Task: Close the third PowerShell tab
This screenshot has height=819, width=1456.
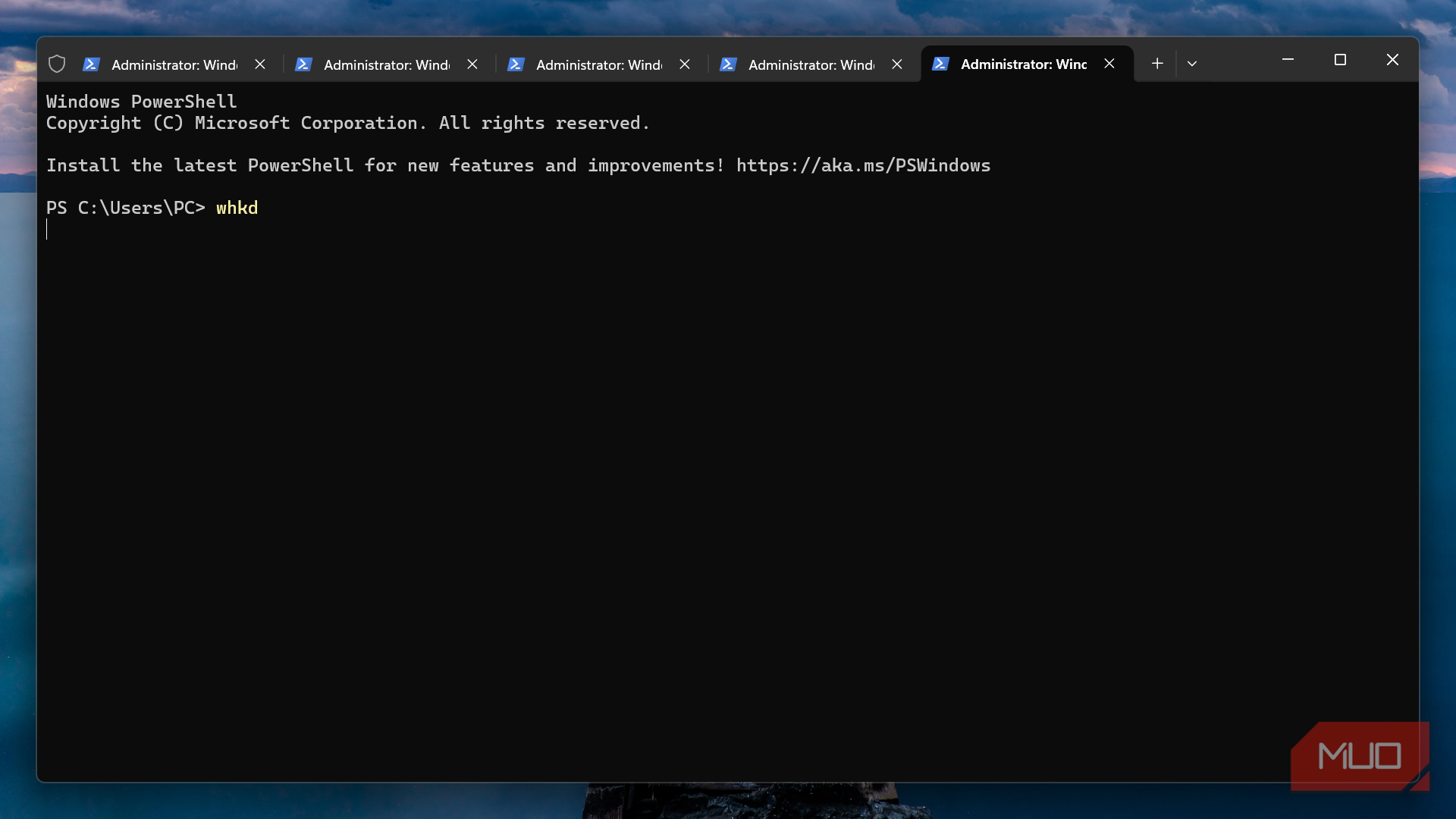Action: [x=685, y=64]
